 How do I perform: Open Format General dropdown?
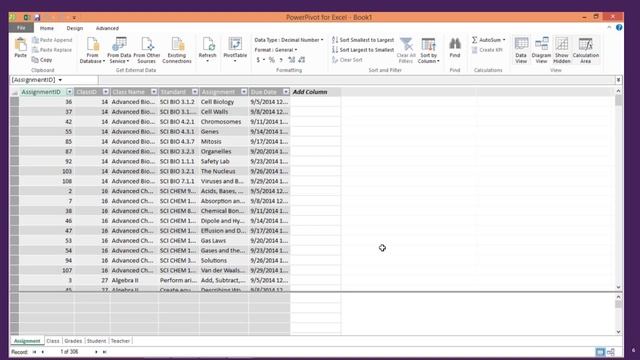(276, 50)
